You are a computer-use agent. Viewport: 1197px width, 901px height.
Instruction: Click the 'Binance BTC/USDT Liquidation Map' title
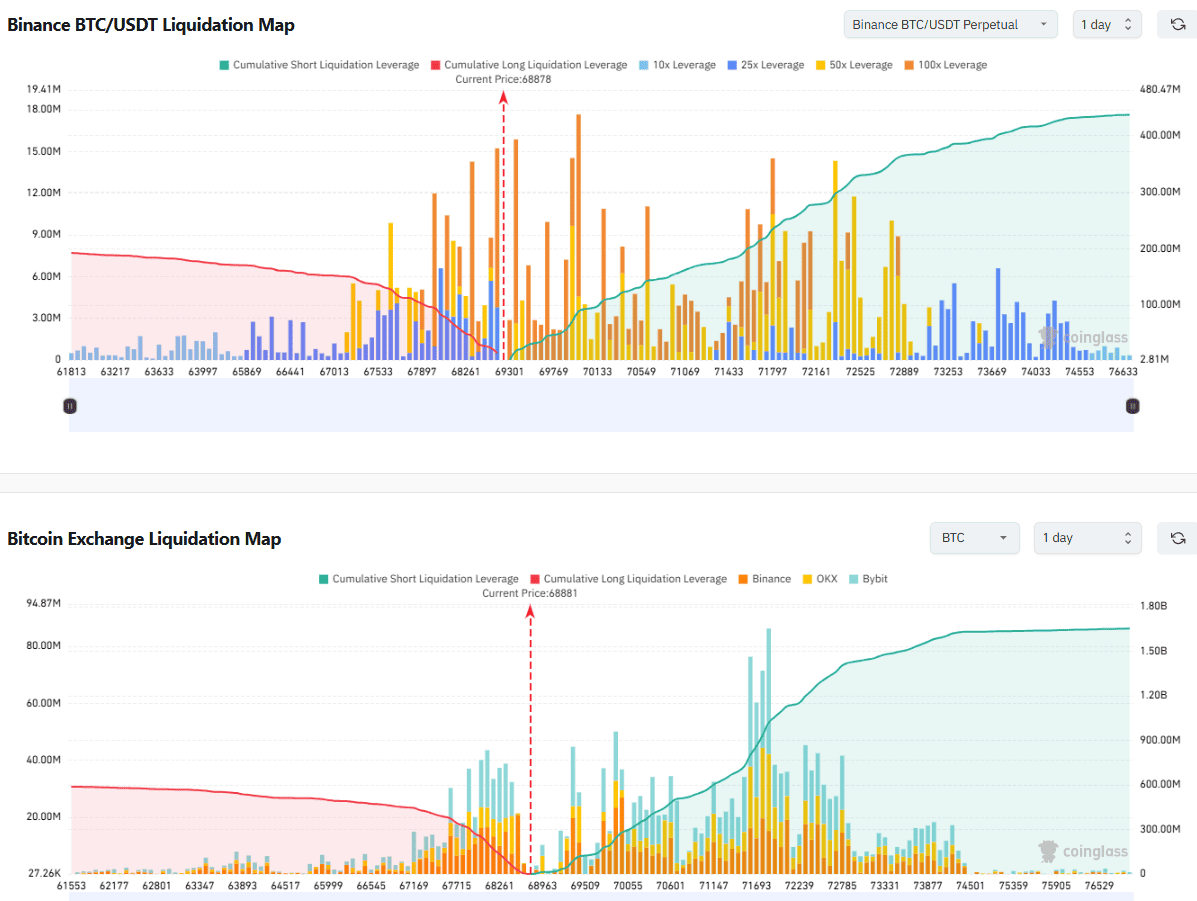point(150,24)
